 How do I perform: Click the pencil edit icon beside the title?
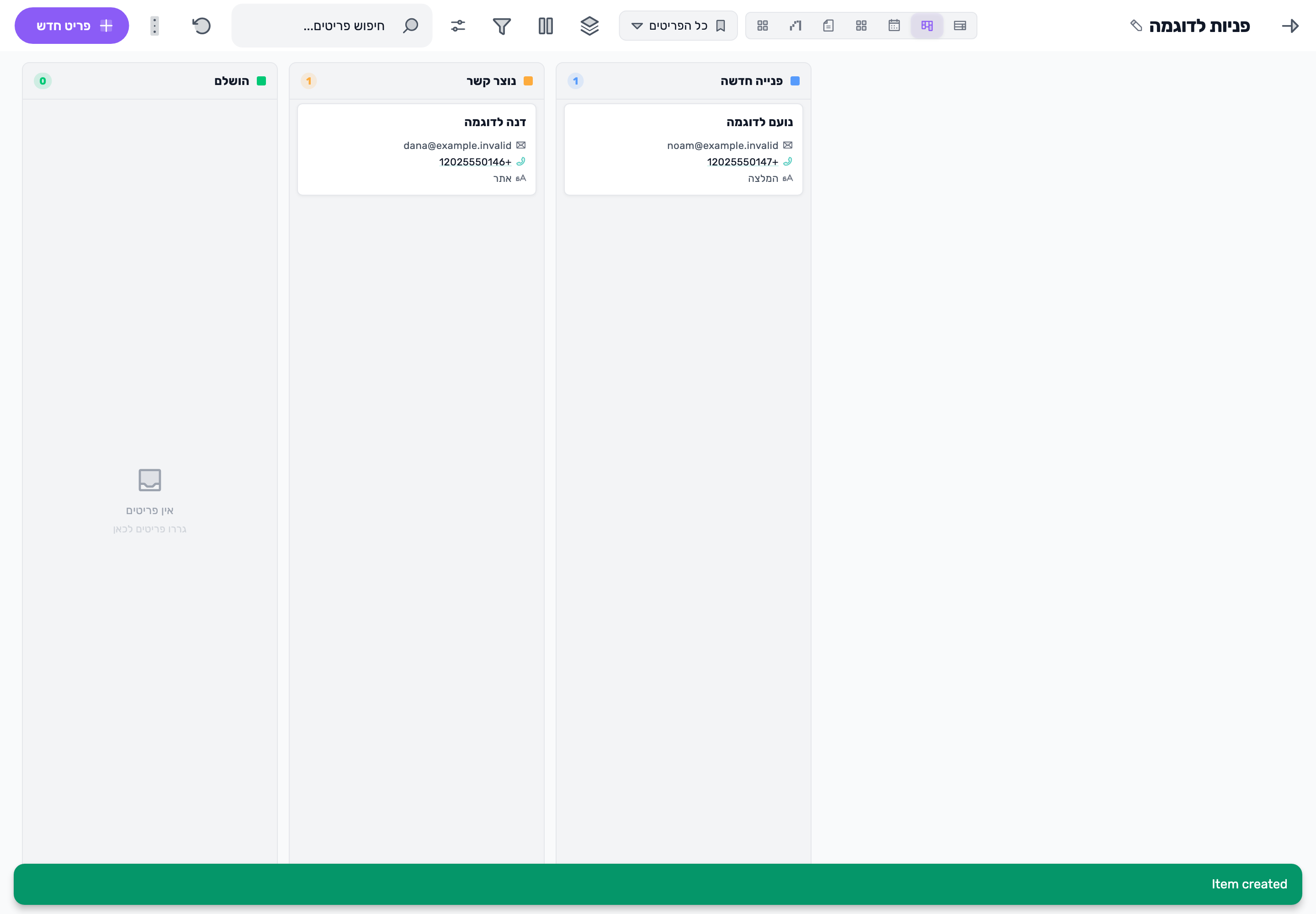tap(1136, 26)
